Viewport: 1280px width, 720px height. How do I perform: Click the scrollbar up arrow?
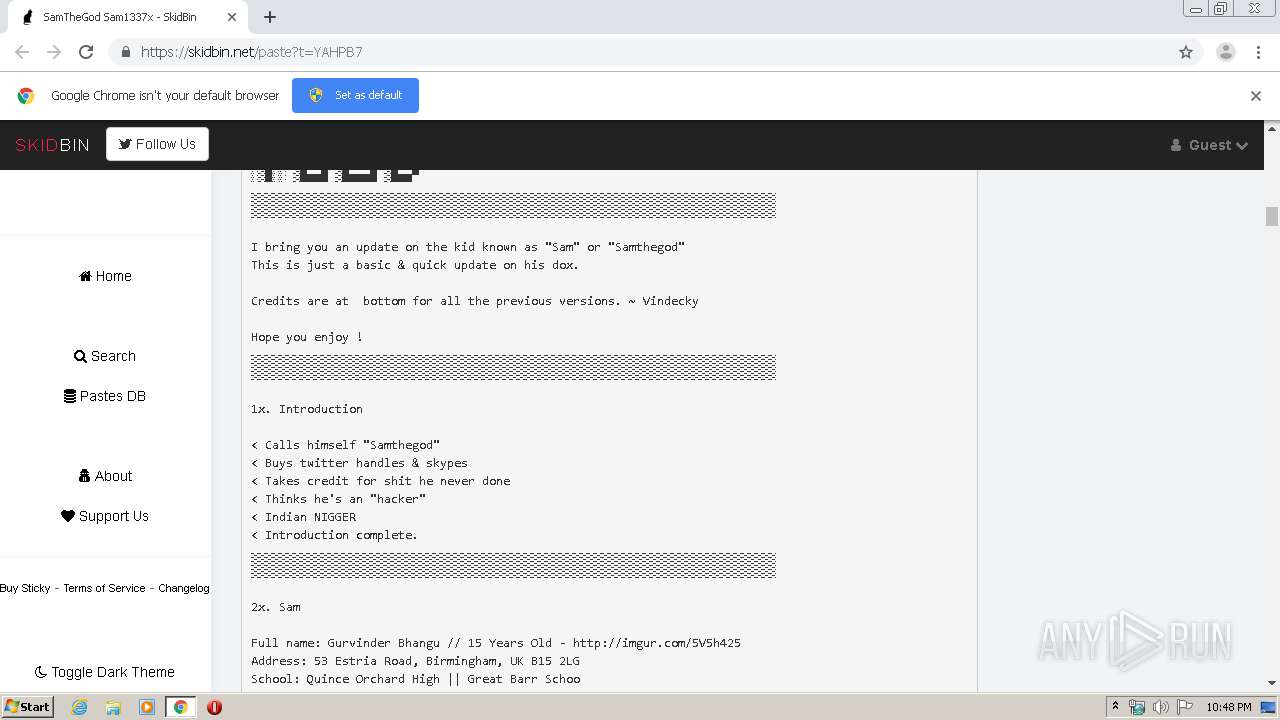click(x=1272, y=128)
